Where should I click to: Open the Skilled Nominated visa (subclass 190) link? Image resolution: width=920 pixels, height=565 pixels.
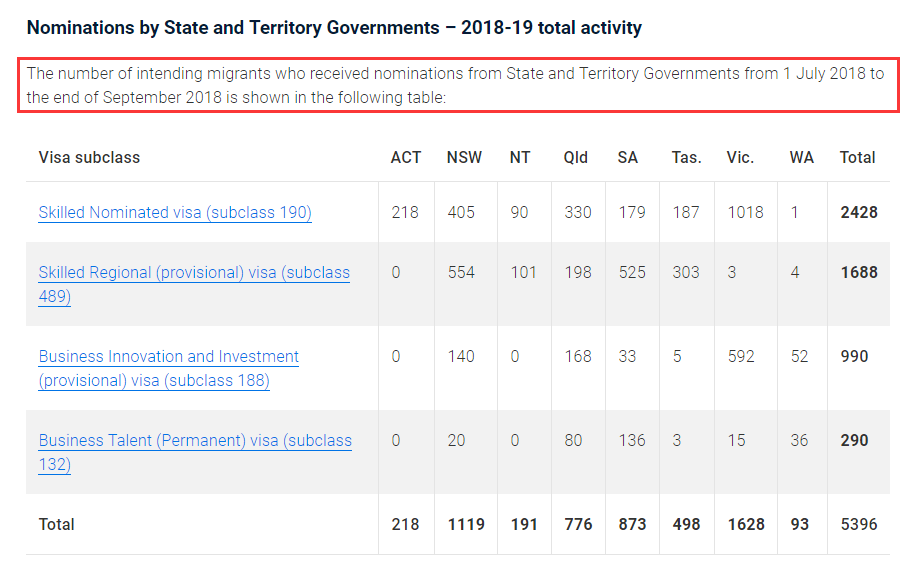click(x=175, y=213)
